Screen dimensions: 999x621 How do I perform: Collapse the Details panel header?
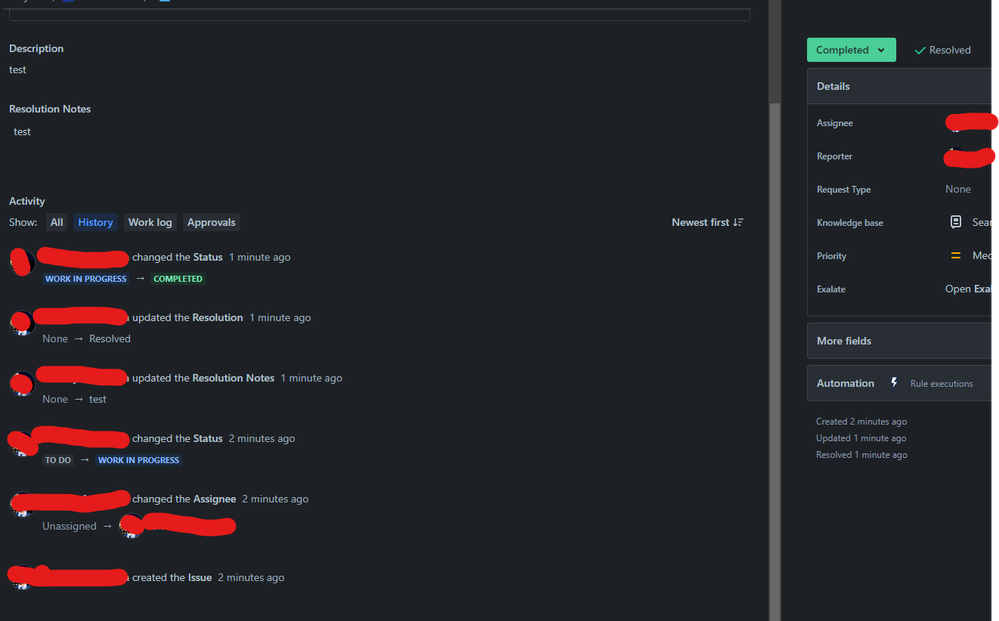tap(899, 86)
